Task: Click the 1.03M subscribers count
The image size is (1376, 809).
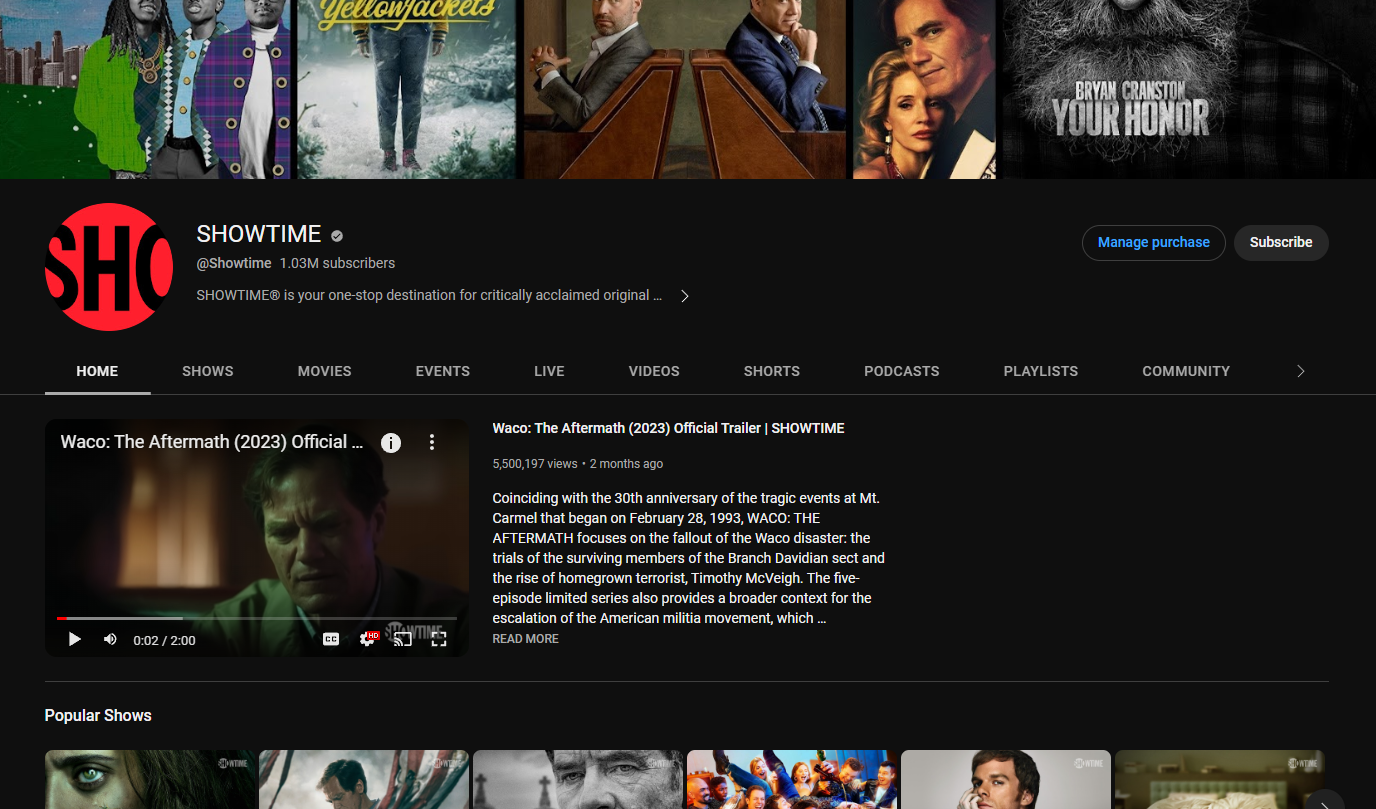Action: [x=337, y=263]
